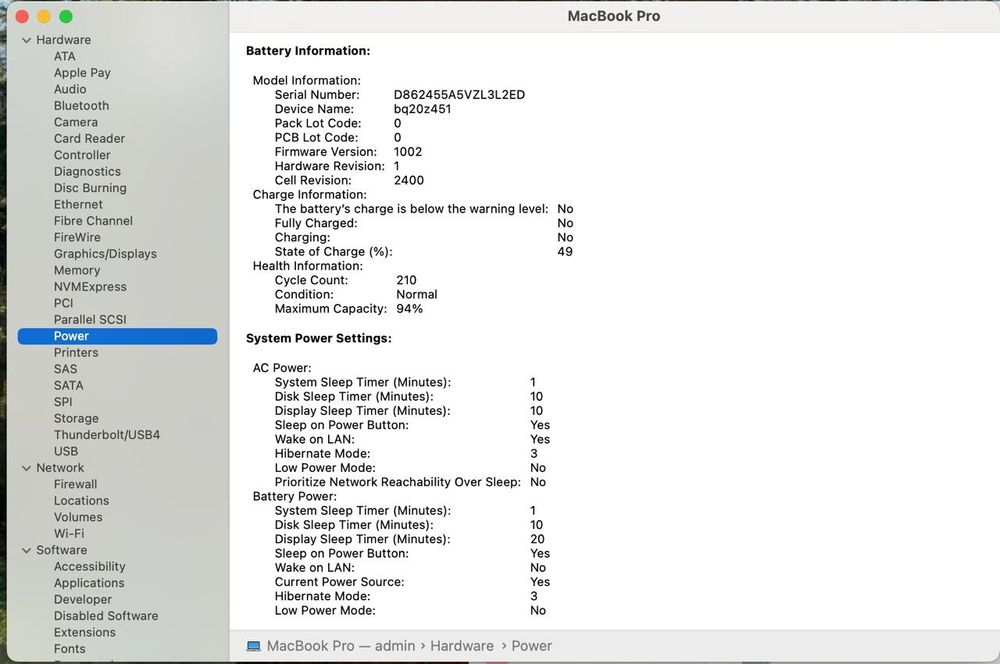Select Applications under Software
Image resolution: width=1000 pixels, height=664 pixels.
pos(89,583)
